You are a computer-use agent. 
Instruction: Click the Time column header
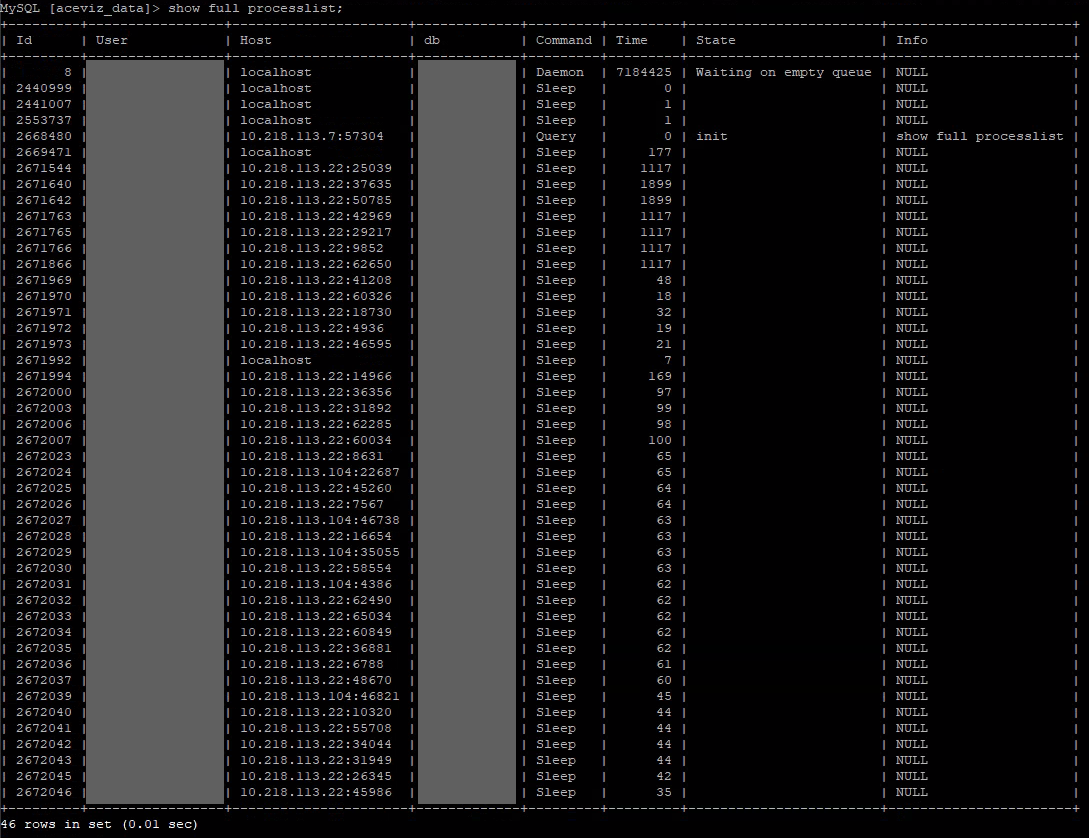631,40
